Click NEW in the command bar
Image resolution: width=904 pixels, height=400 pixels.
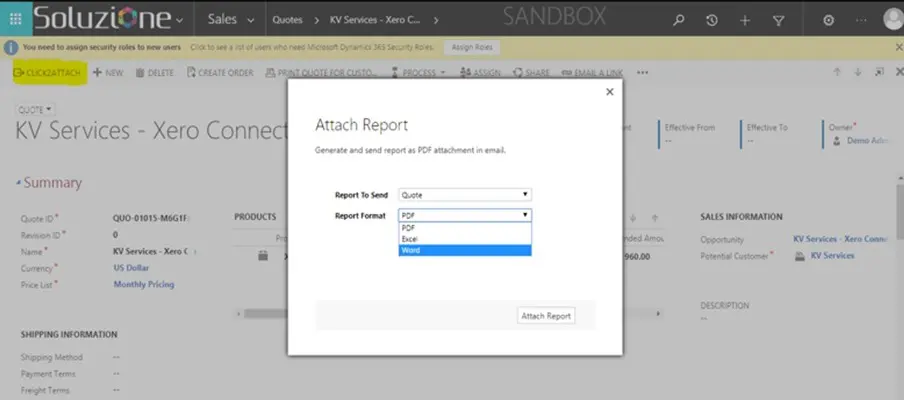click(x=108, y=73)
